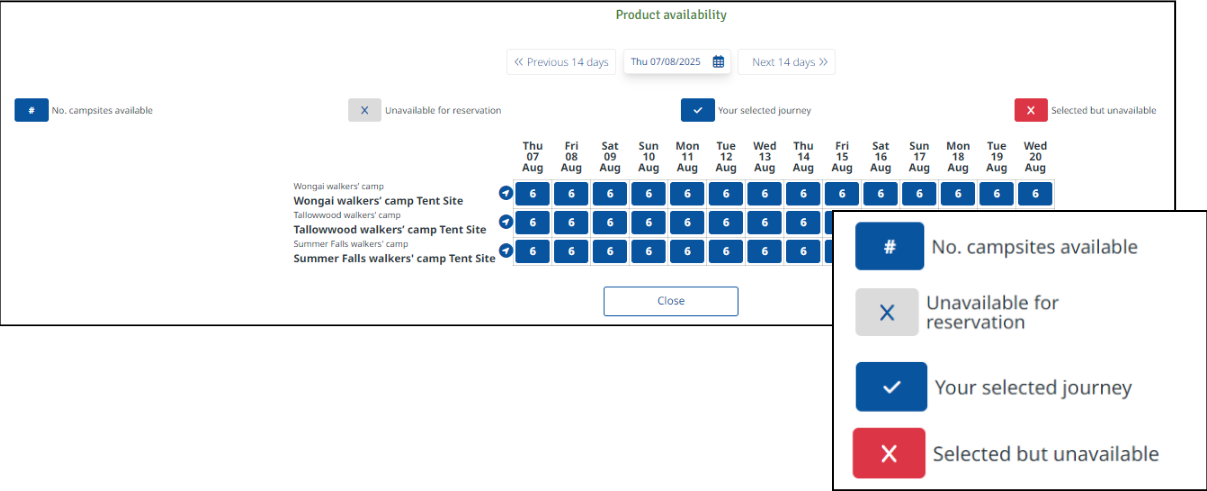Click the bold 'Wongai walkers' camp Tent Site' label
The image size is (1207, 491).
click(378, 201)
